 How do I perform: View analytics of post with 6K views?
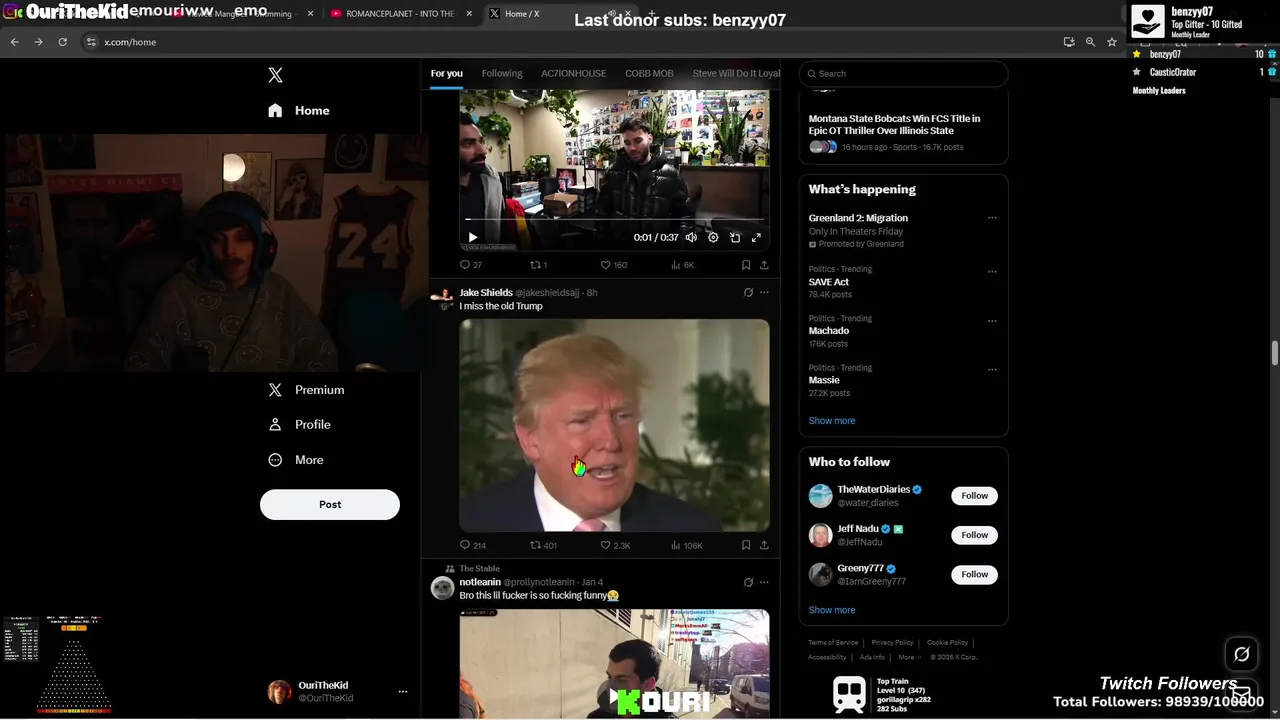[682, 265]
